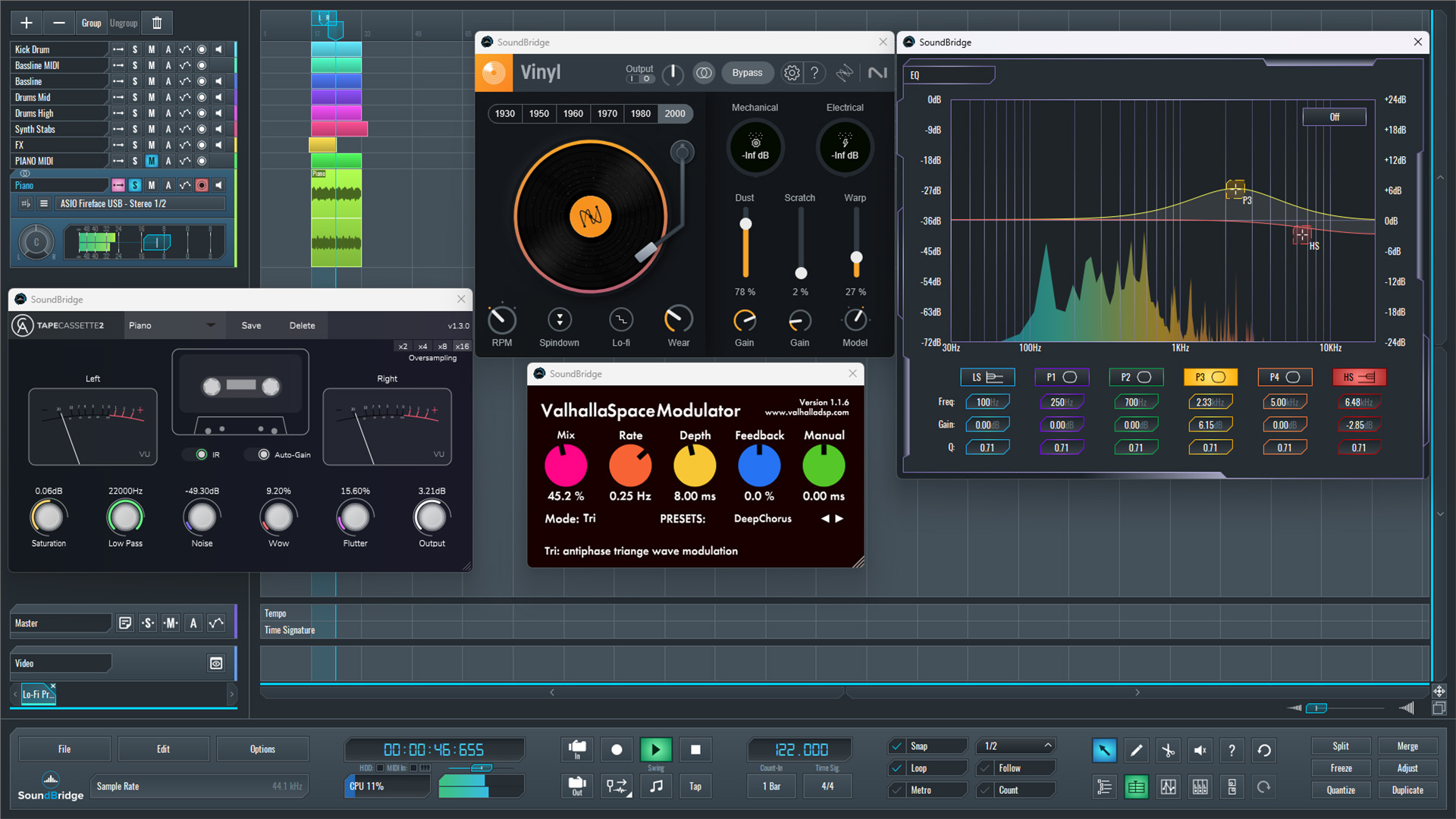Open the Edit menu
This screenshot has width=1456, height=819.
163,749
